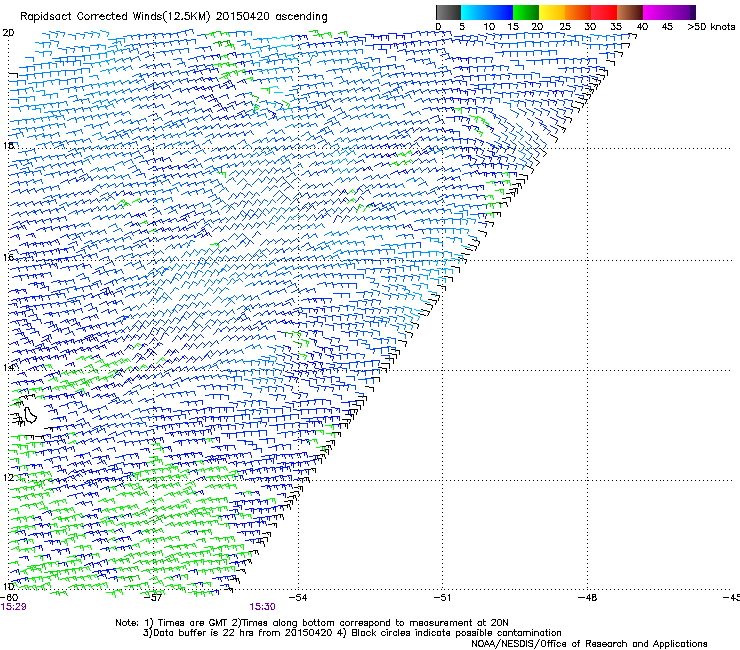Click the purple '15:29' time label

pyautogui.click(x=13, y=607)
